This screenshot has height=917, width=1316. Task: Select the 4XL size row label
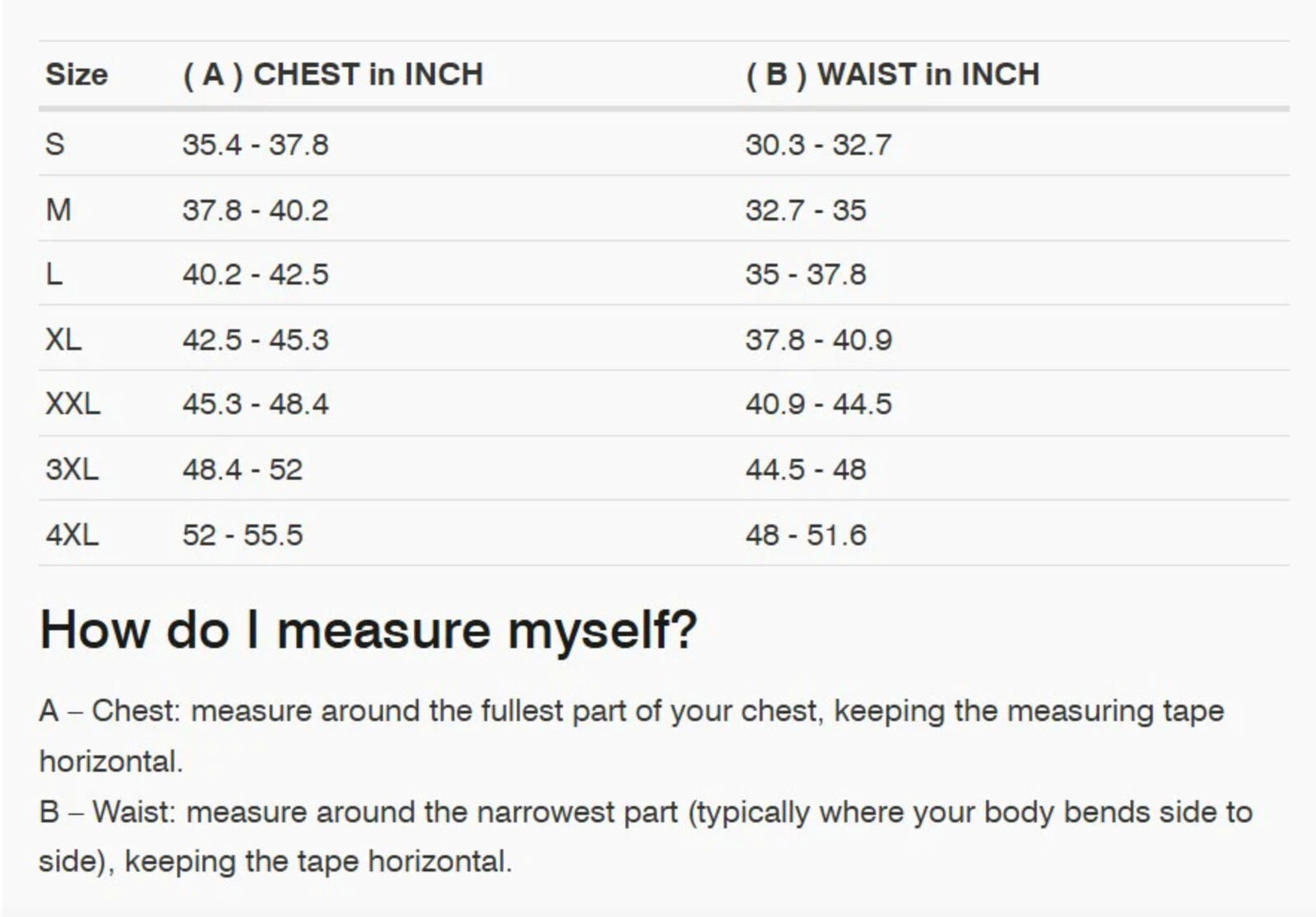[x=72, y=535]
